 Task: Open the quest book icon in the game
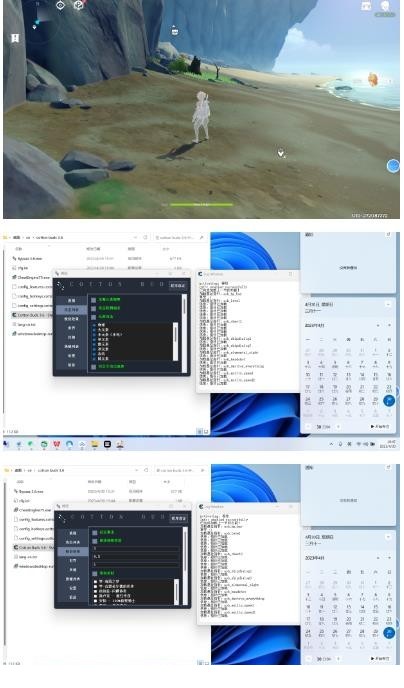[x=15, y=38]
